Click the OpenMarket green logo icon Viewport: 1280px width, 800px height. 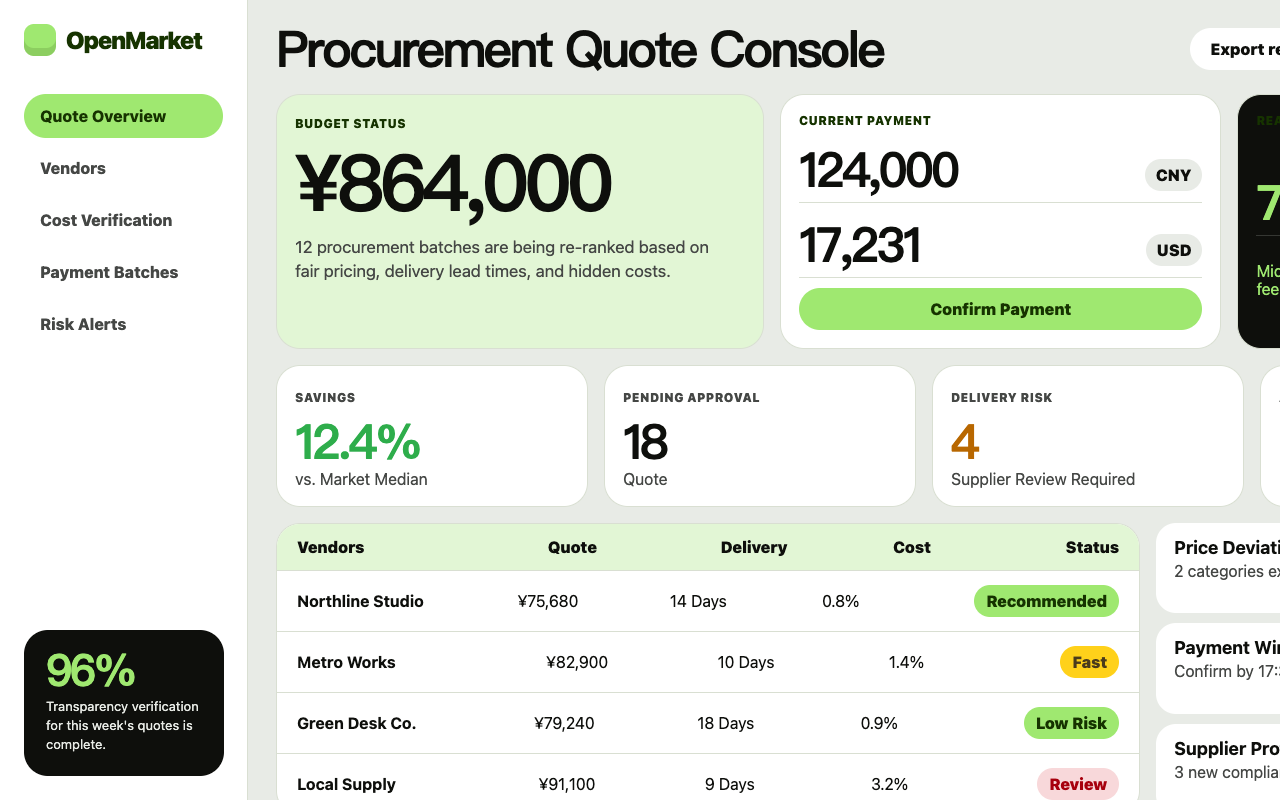click(40, 40)
